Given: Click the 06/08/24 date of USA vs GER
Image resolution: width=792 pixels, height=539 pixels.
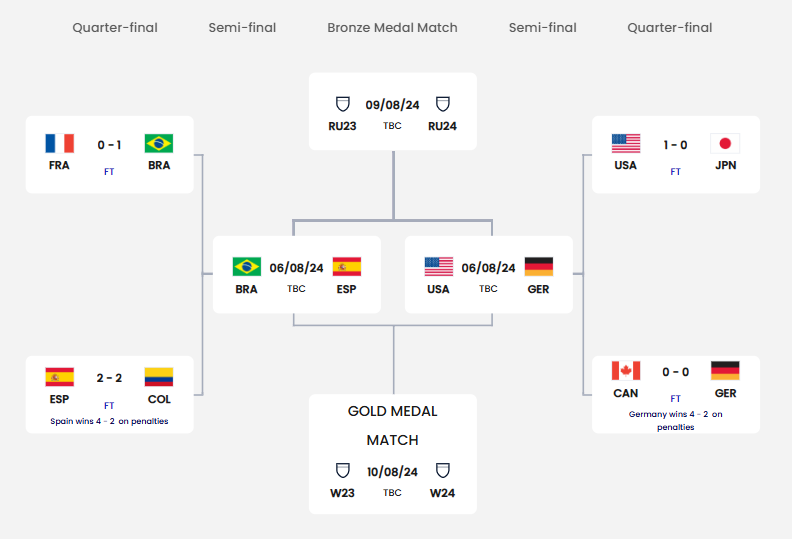Looking at the screenshot, I should pyautogui.click(x=488, y=268).
